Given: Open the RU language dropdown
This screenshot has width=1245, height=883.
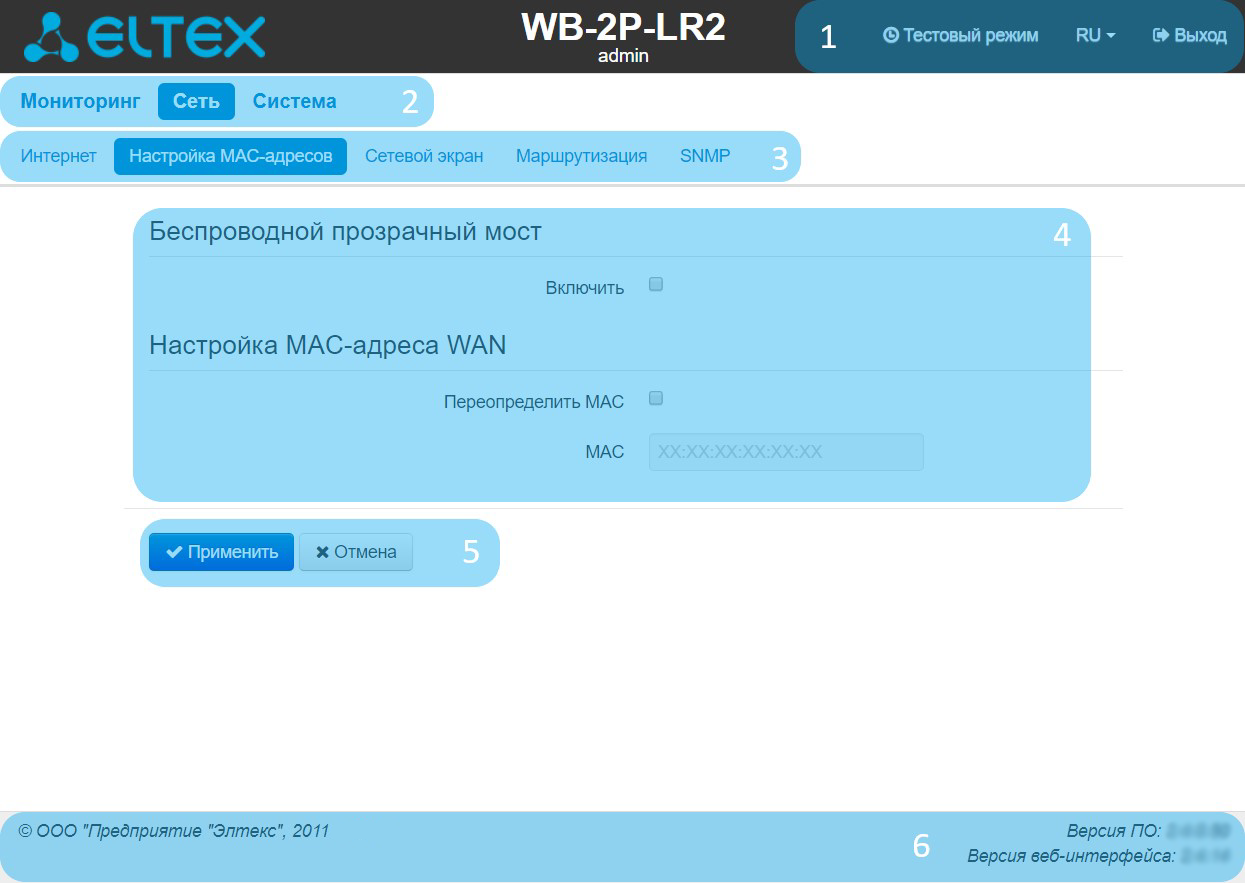Looking at the screenshot, I should 1095,36.
